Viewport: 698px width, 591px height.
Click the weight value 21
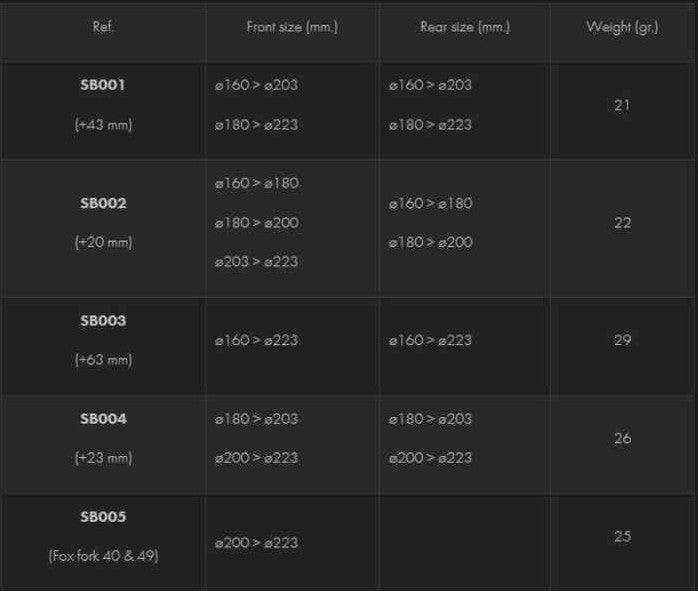tap(622, 105)
